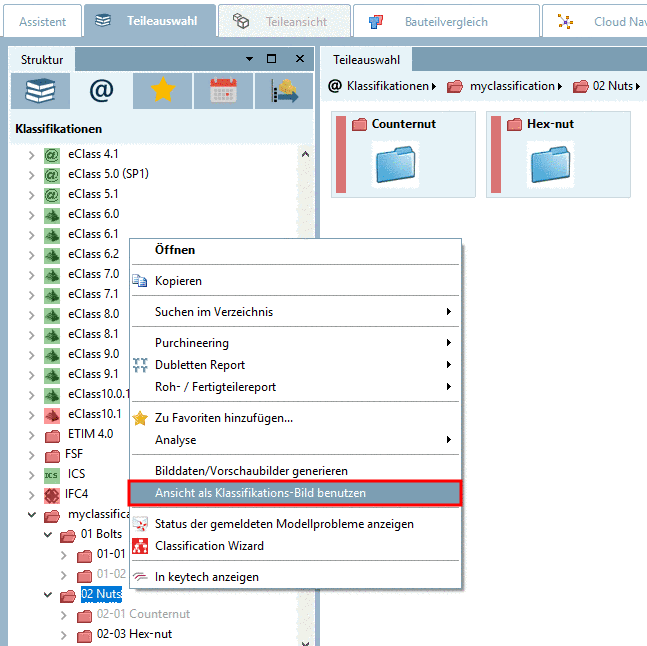Click the eClass 4.1 @ icon
This screenshot has width=647, height=646.
(52, 155)
